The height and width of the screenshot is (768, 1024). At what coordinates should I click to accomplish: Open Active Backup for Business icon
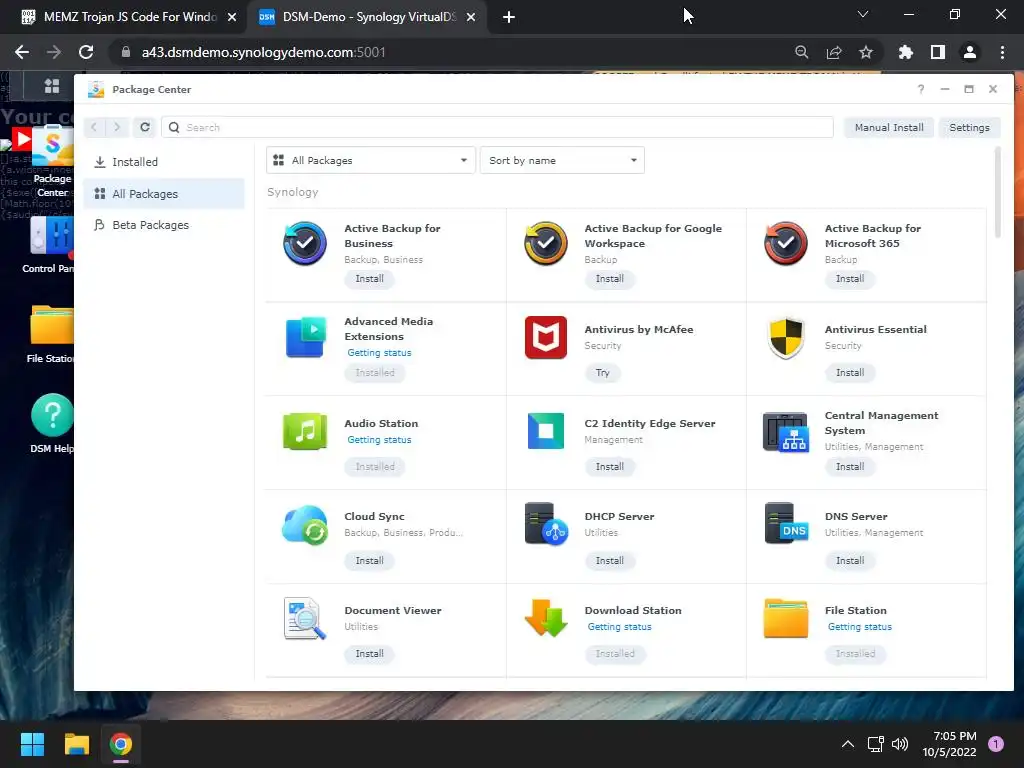[305, 244]
